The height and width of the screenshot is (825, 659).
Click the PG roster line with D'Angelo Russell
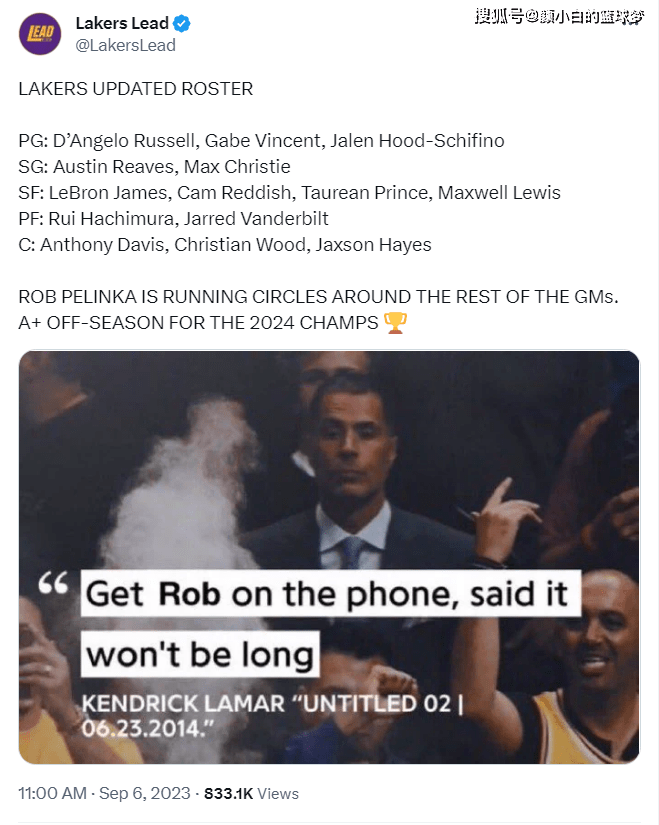262,141
